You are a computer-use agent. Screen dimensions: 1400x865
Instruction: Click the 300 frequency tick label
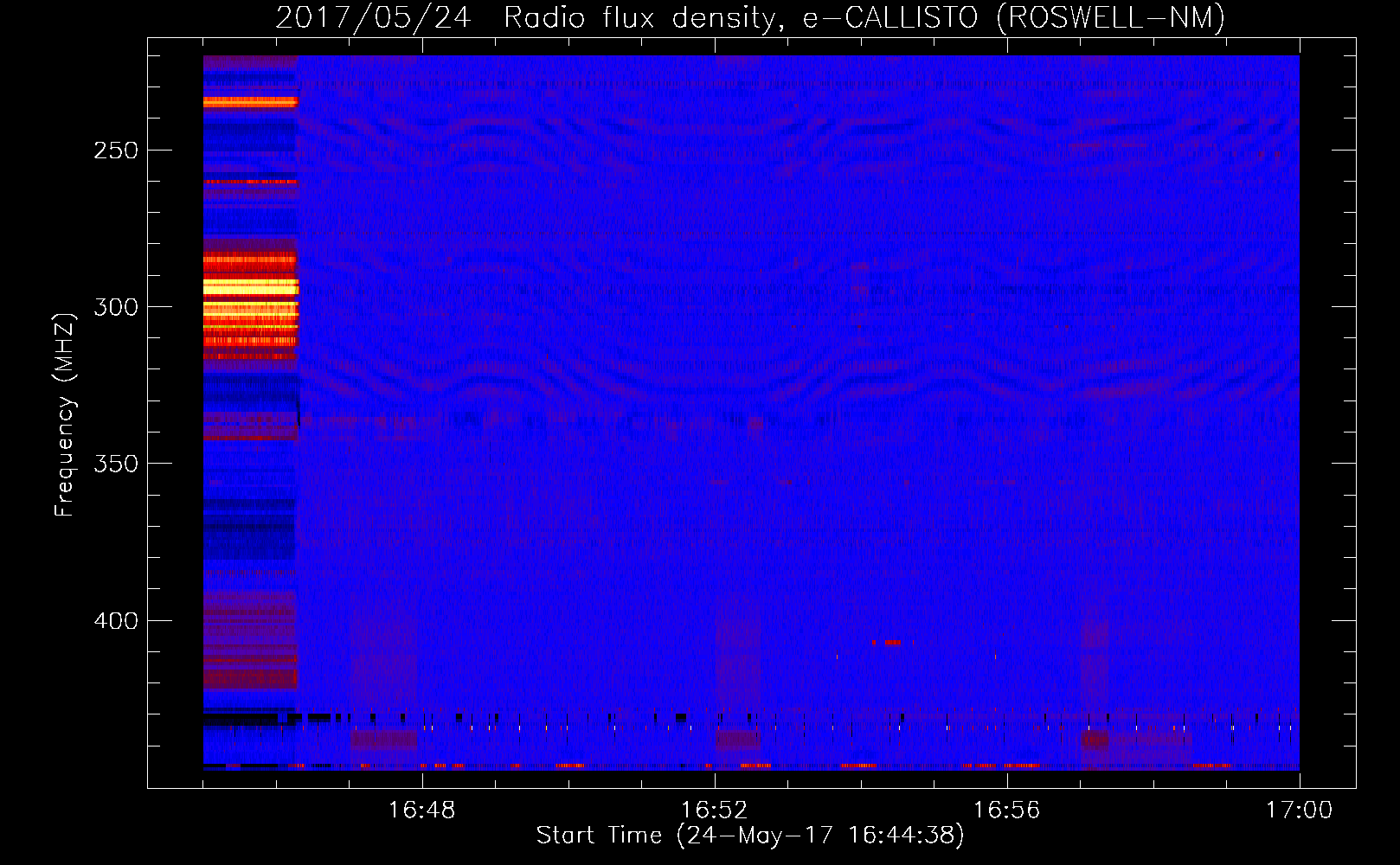point(116,307)
